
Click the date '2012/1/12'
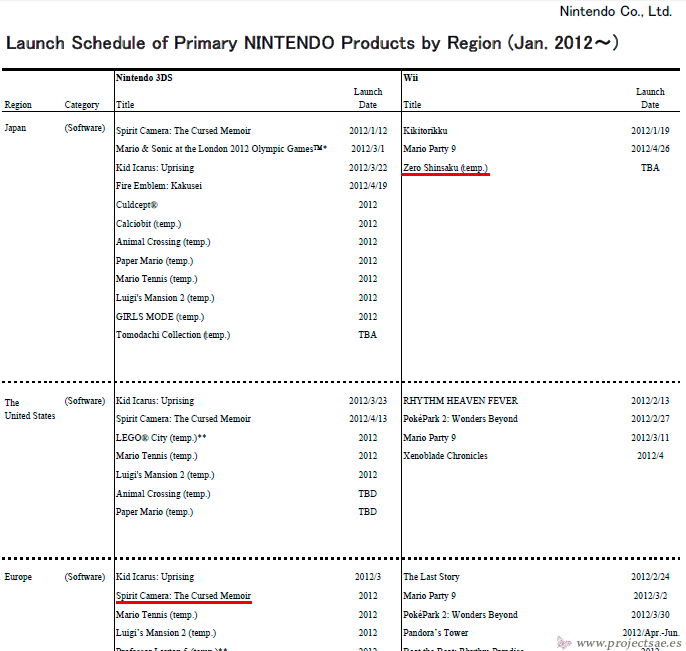pos(368,131)
